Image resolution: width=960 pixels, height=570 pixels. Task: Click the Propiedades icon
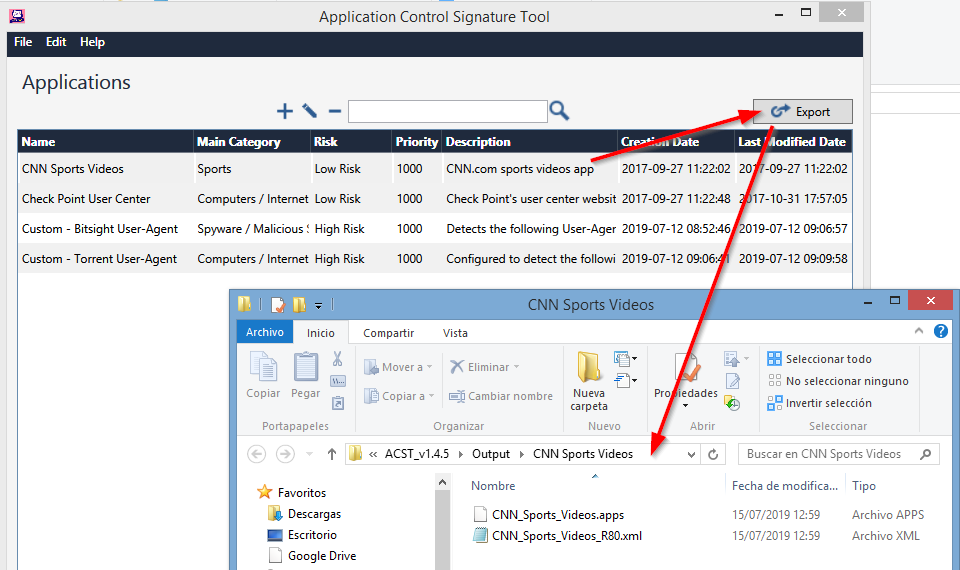[686, 369]
